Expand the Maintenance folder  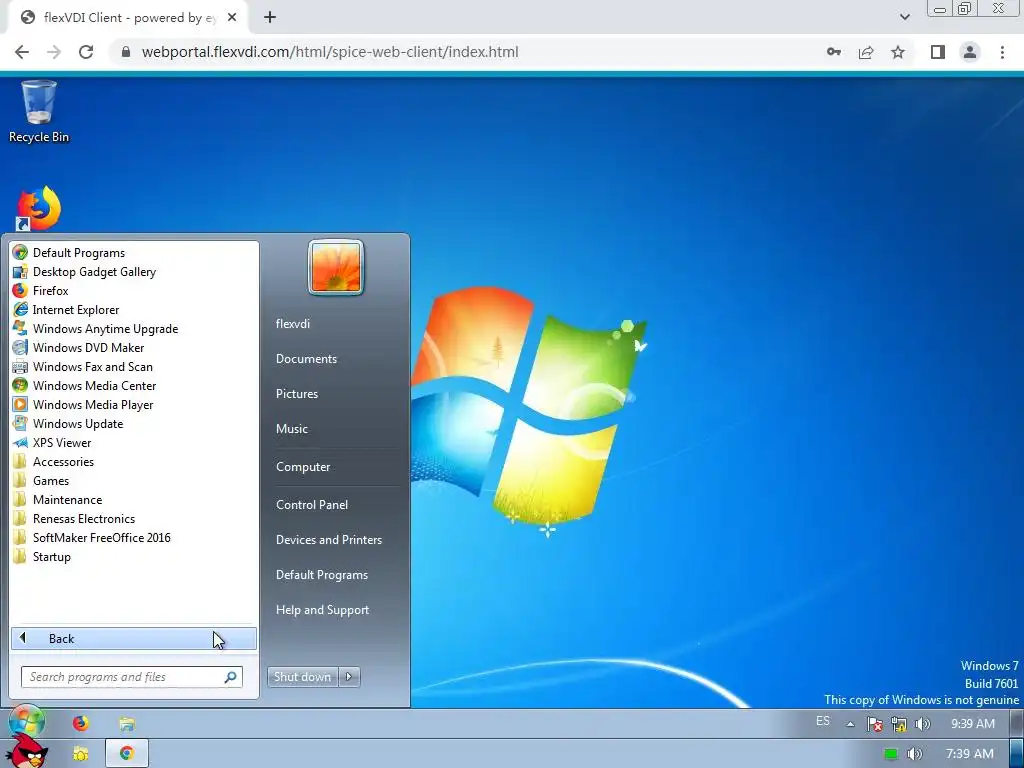click(x=57, y=500)
